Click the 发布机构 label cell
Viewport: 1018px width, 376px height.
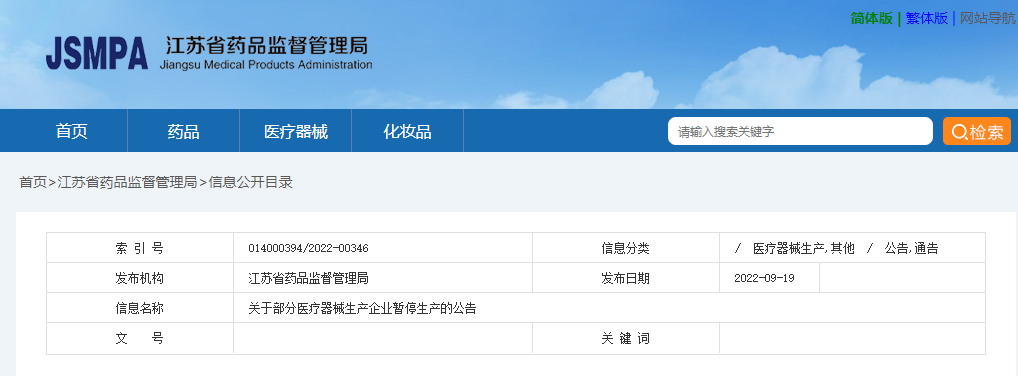[140, 278]
